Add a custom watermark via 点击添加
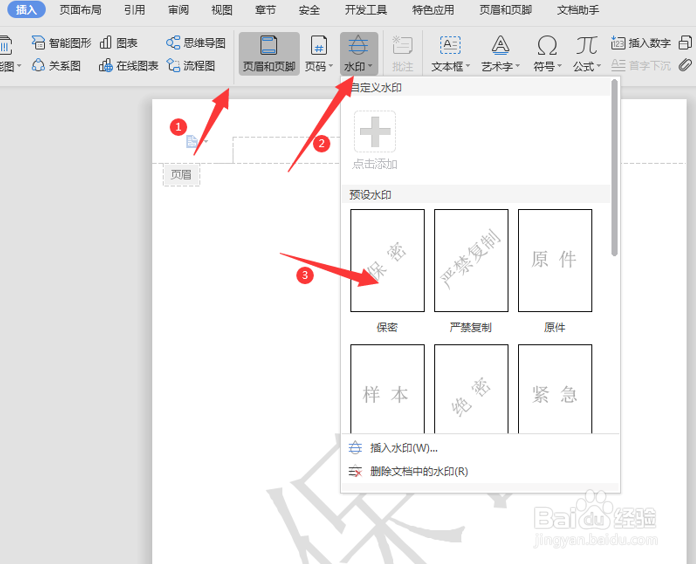 (x=375, y=140)
